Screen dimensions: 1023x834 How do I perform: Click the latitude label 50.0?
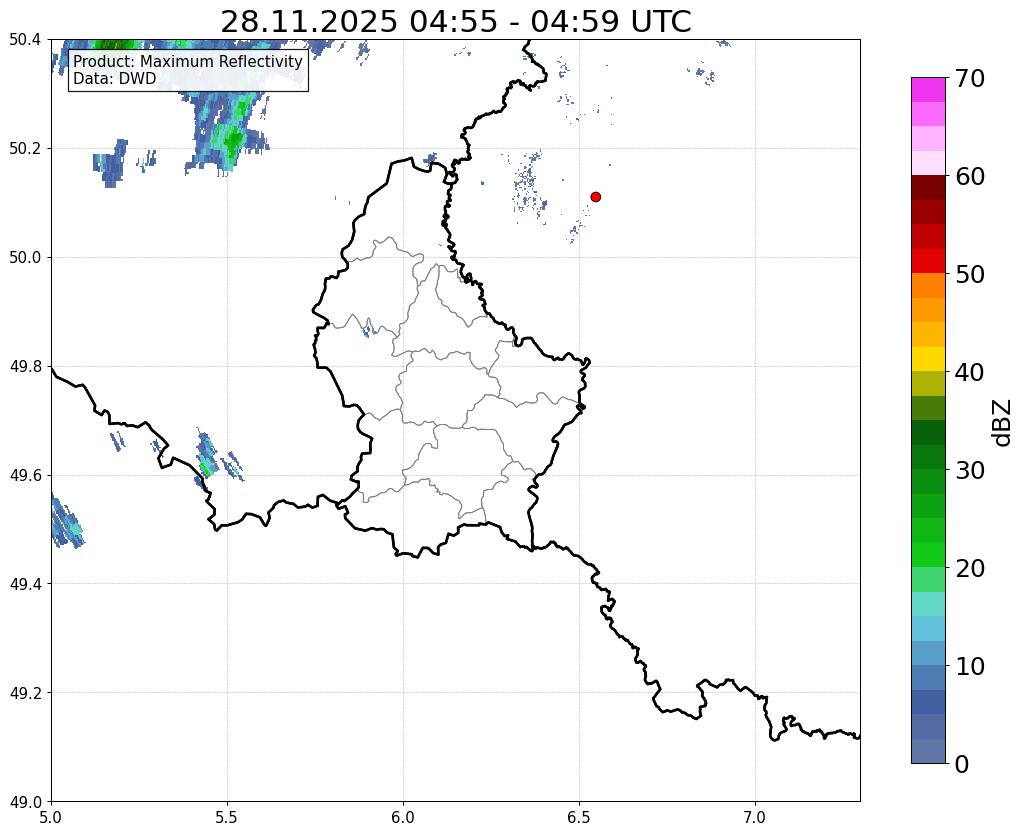tap(25, 258)
